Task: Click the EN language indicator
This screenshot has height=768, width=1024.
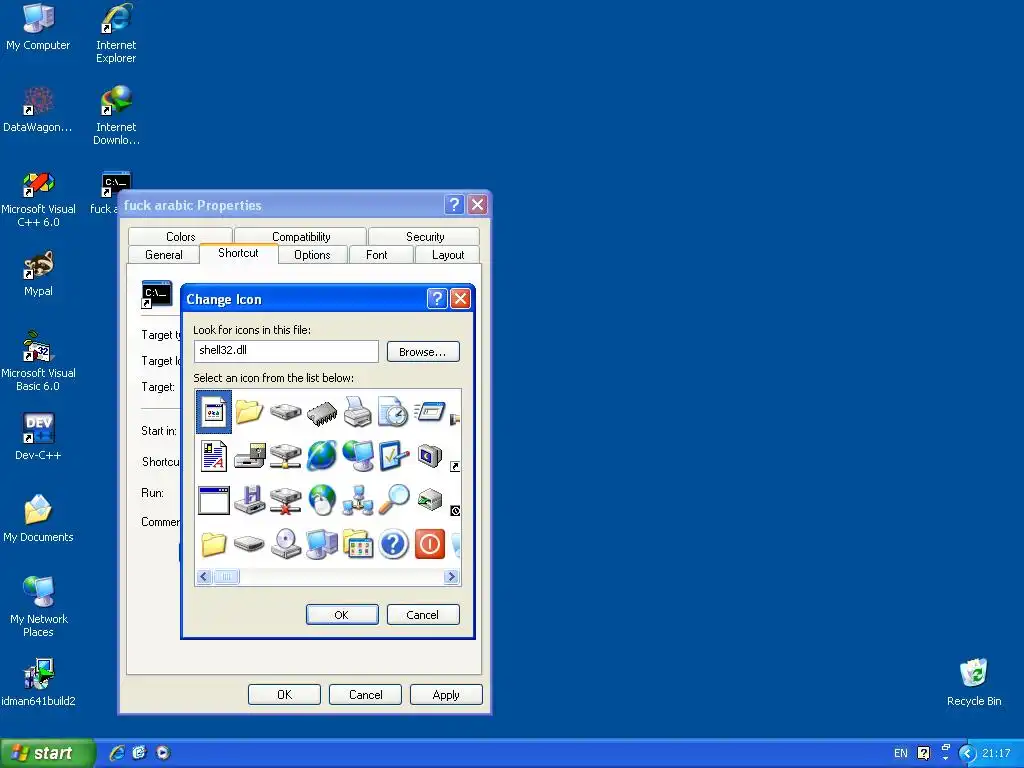Action: click(901, 753)
